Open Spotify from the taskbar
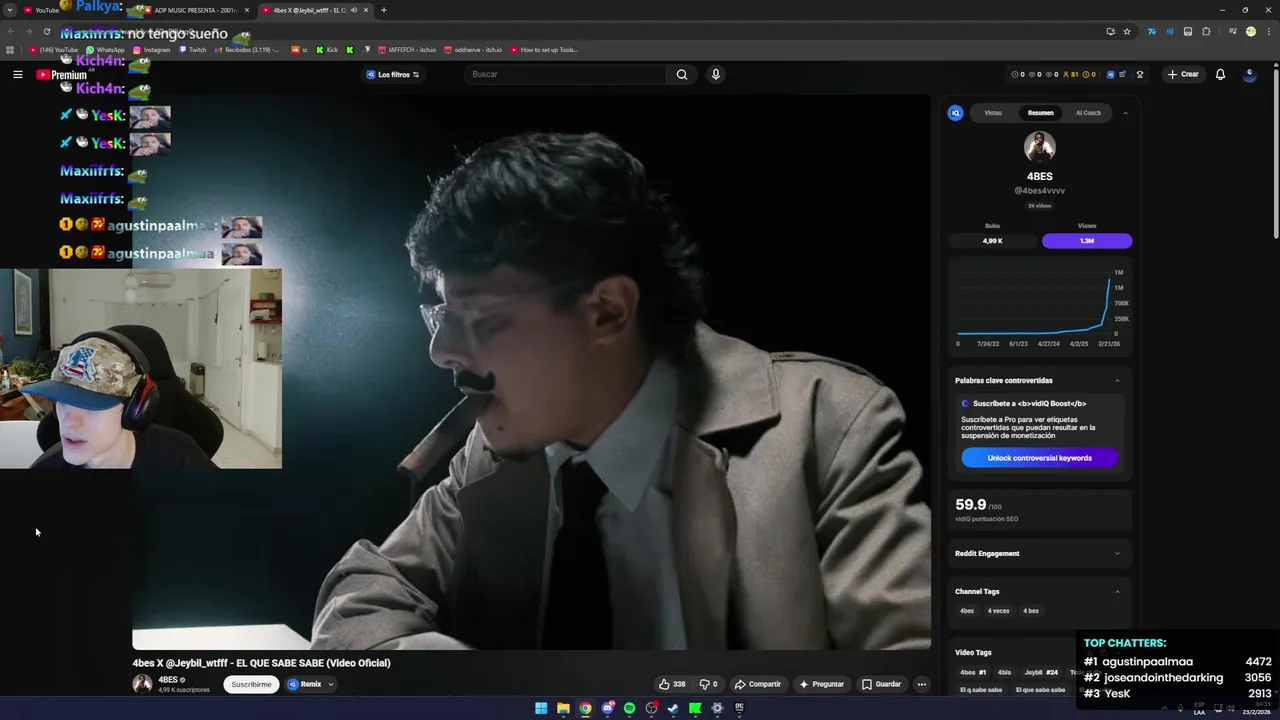1280x720 pixels. (x=629, y=708)
